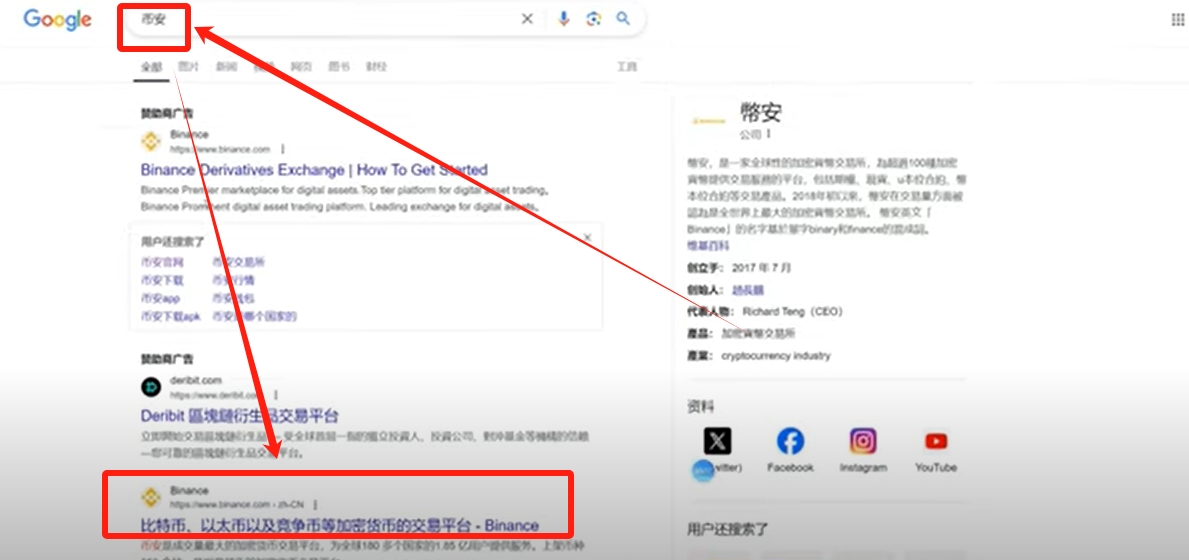This screenshot has width=1189, height=560.
Task: Open the 比特币、以太币 trading platform Binance result
Action: coord(340,525)
